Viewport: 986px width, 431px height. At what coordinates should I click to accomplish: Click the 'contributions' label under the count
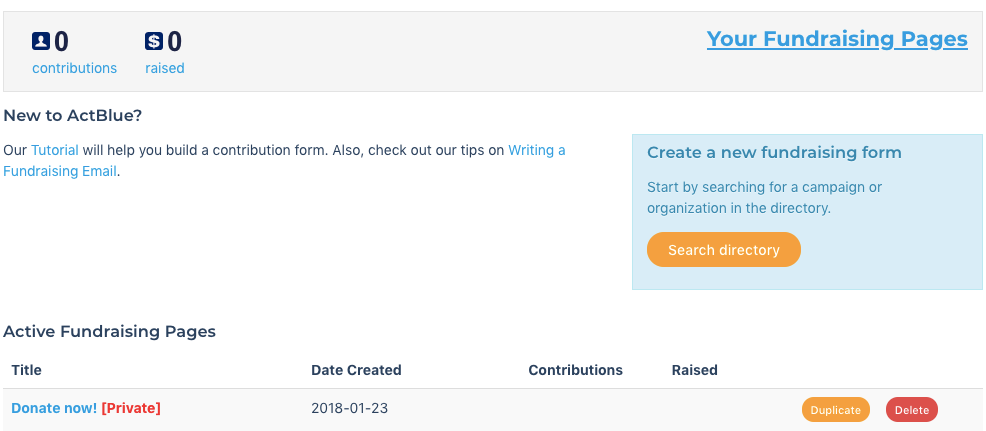click(74, 68)
